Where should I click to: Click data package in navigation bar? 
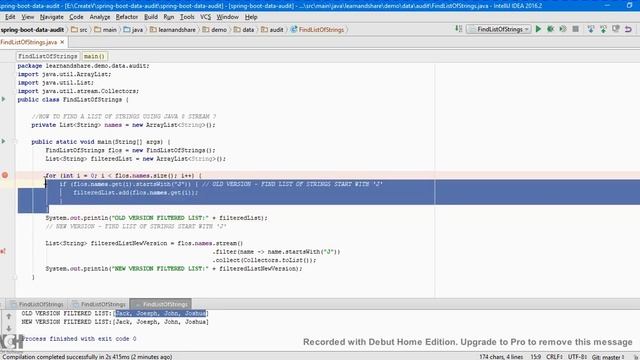[244, 29]
